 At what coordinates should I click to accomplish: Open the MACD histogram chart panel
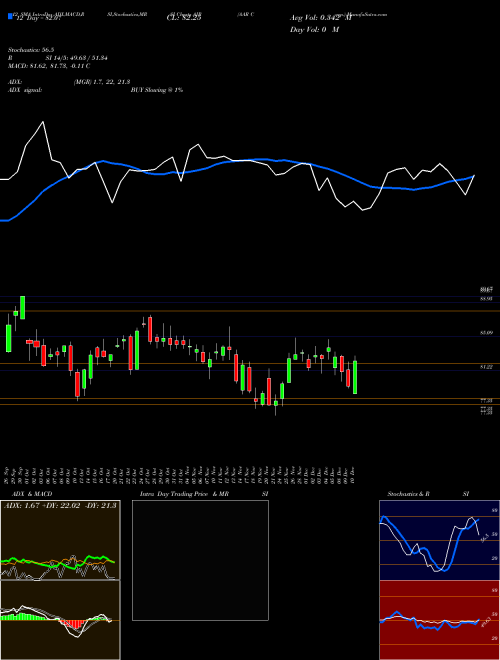coord(60,620)
